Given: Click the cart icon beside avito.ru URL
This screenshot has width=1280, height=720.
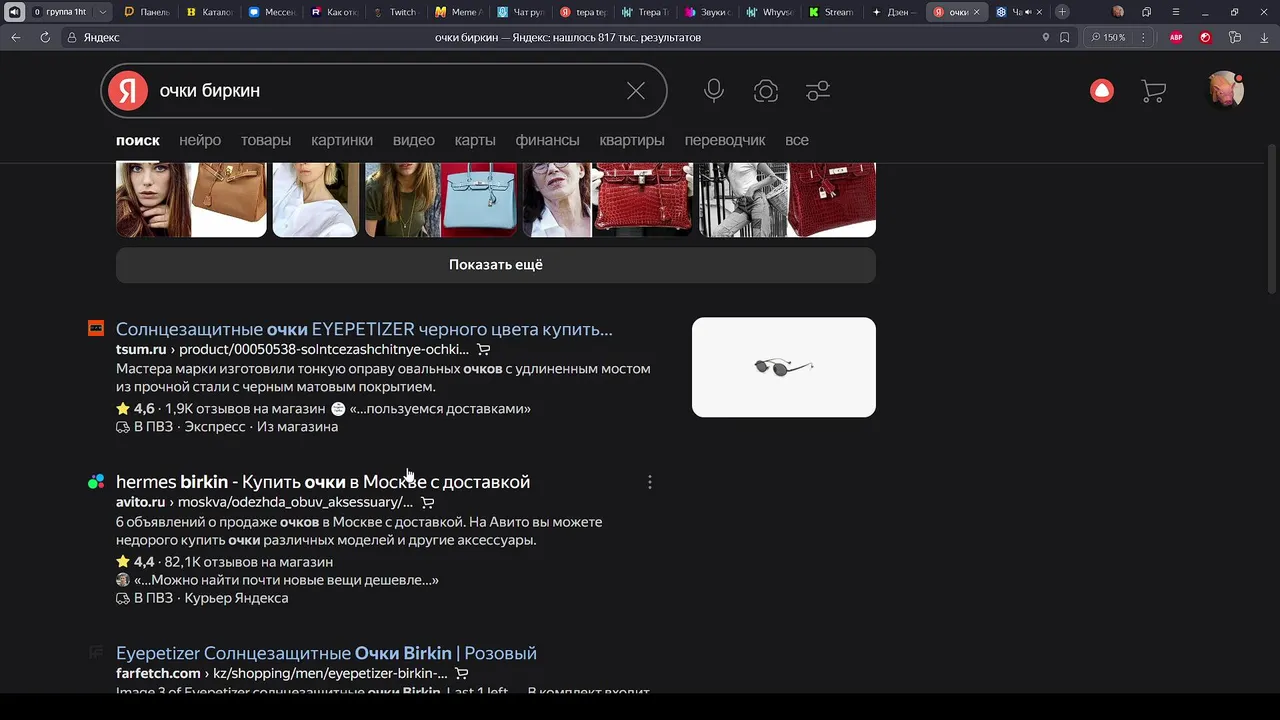Looking at the screenshot, I should click(x=427, y=502).
